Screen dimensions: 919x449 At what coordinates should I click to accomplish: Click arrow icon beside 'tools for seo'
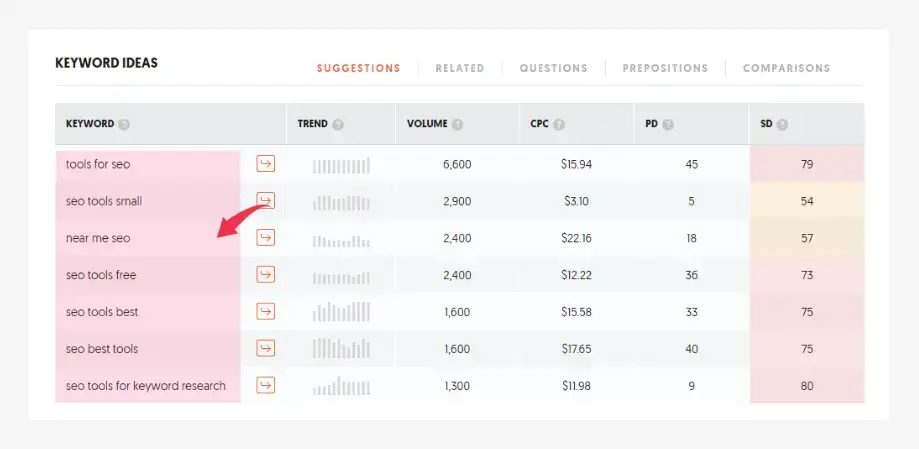pos(265,164)
